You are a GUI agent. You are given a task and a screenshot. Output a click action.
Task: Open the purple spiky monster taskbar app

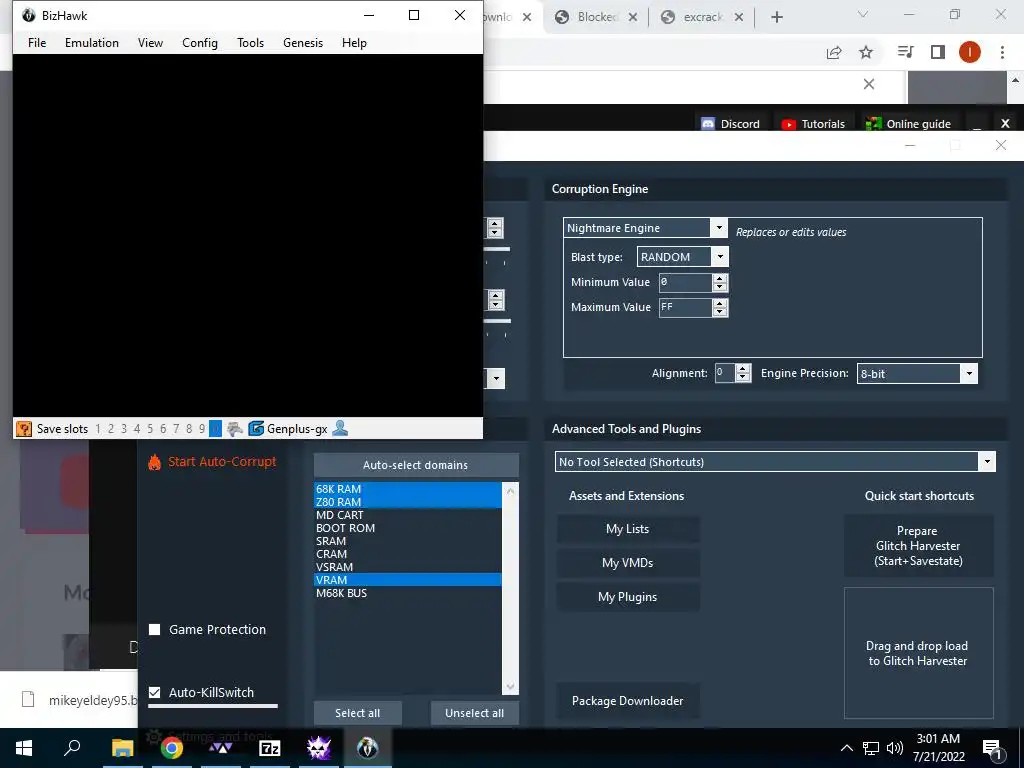pos(319,748)
